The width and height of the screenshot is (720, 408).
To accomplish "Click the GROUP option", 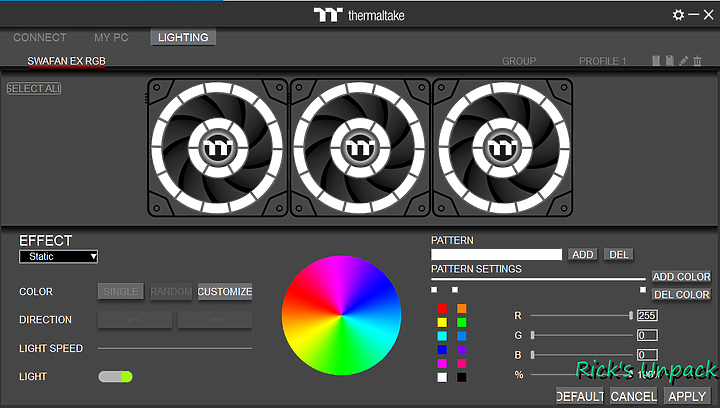I will (519, 61).
